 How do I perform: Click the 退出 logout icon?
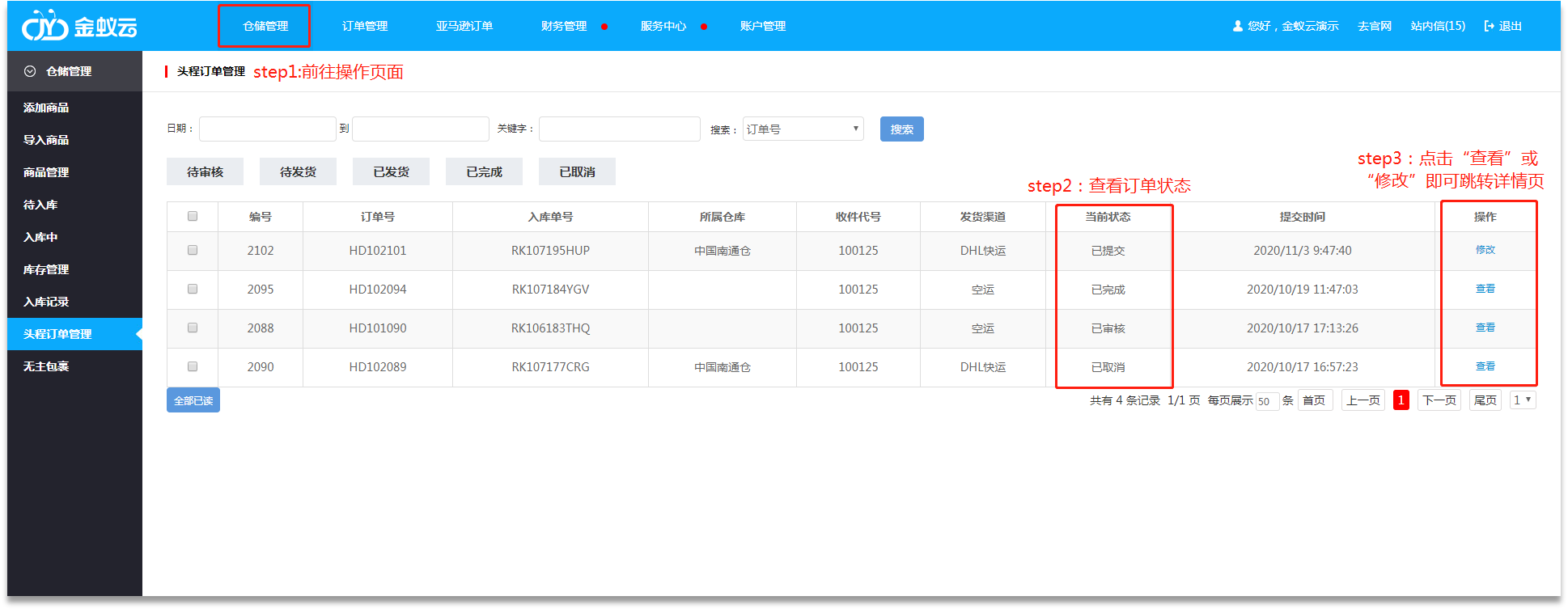coord(1489,26)
